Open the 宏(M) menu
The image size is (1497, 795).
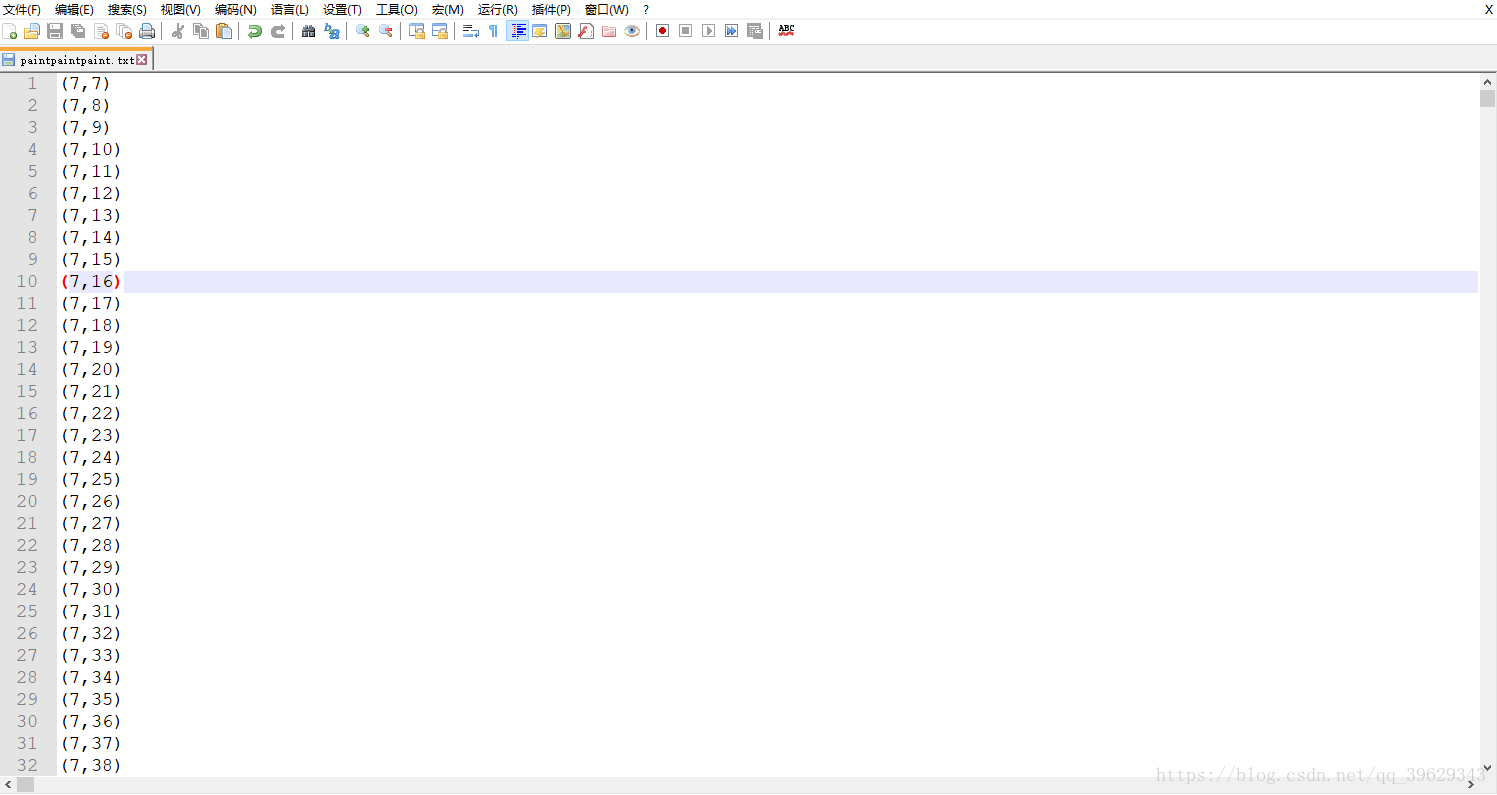(448, 9)
